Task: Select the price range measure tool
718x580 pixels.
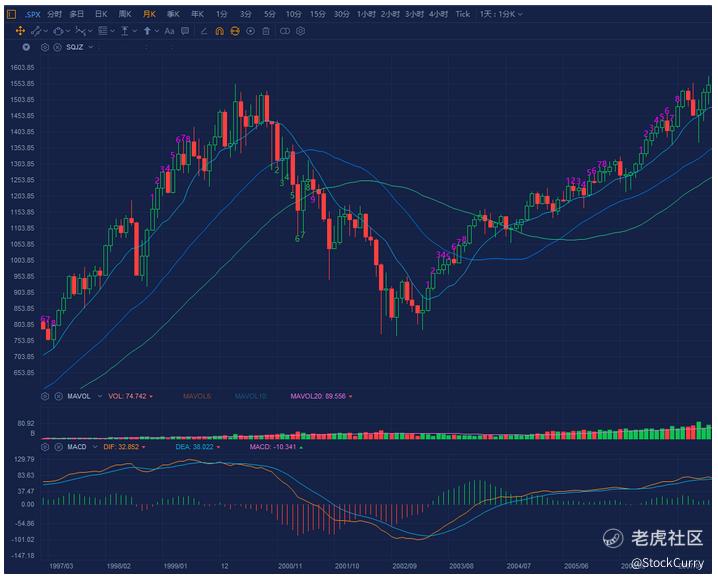Action: 125,31
